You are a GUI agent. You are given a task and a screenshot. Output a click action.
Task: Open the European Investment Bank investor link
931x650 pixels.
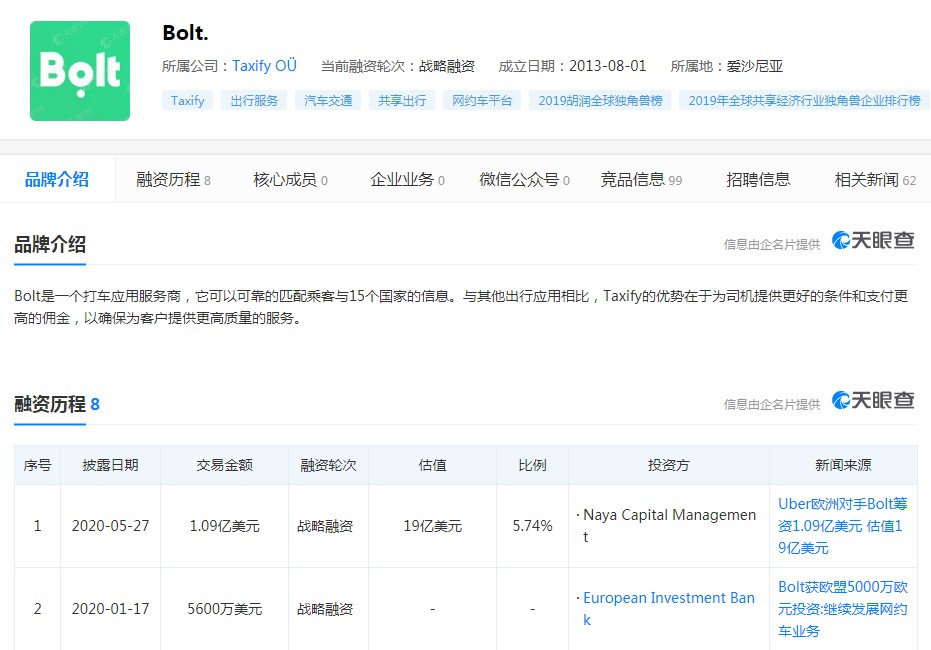(669, 608)
